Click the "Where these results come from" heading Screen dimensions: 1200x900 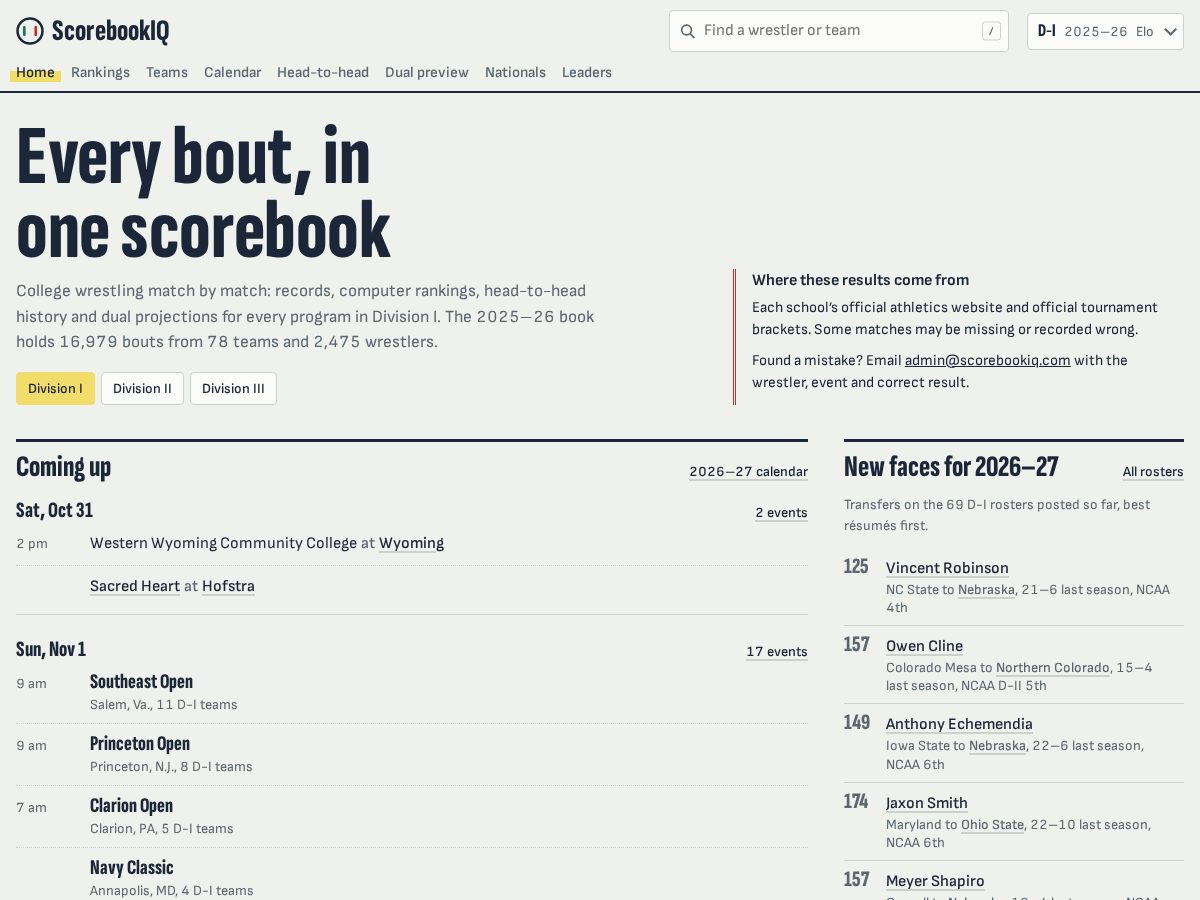click(x=860, y=280)
